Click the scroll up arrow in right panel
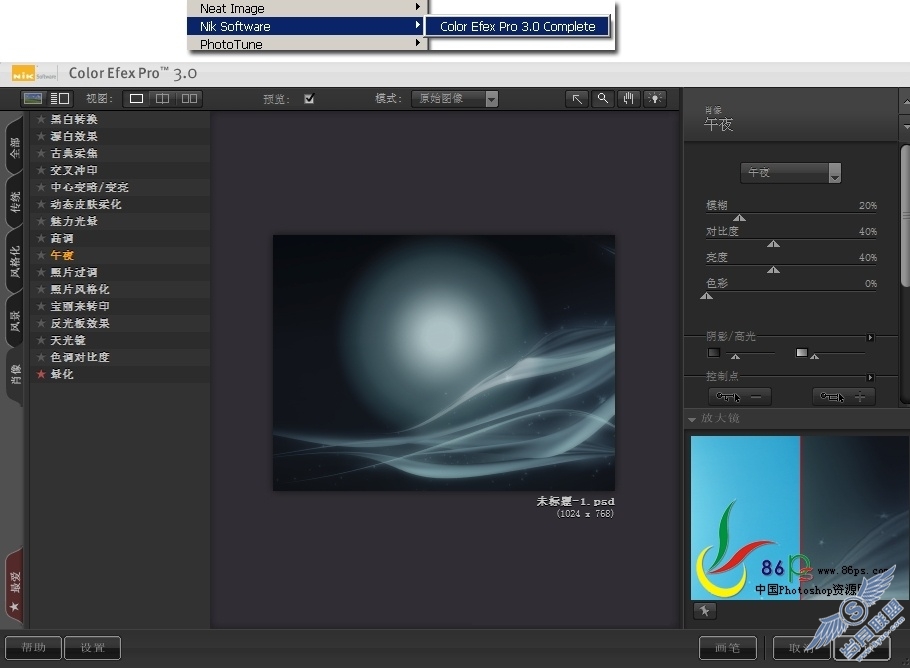Image resolution: width=910 pixels, height=668 pixels. click(x=905, y=102)
